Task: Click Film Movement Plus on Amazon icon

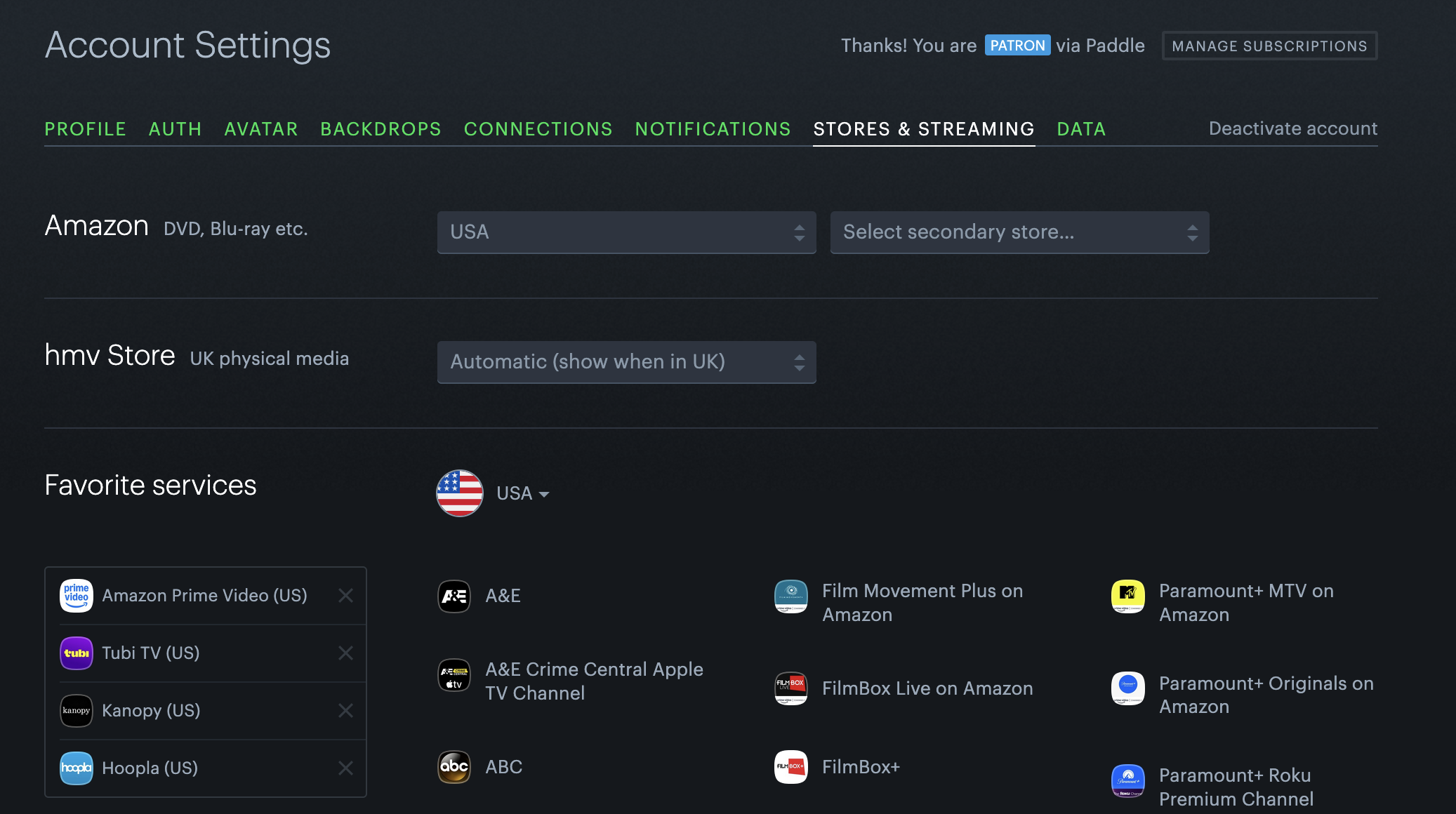Action: 791,596
